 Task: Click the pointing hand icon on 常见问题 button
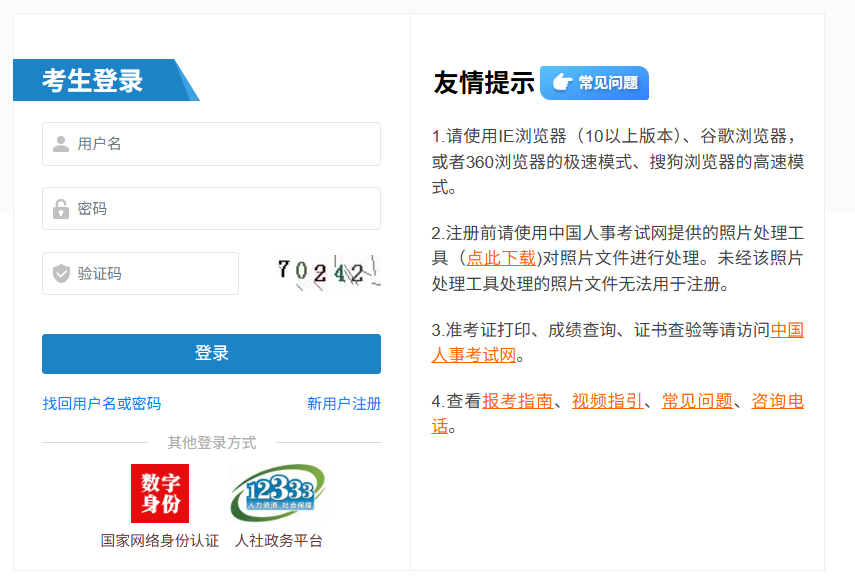coord(562,83)
